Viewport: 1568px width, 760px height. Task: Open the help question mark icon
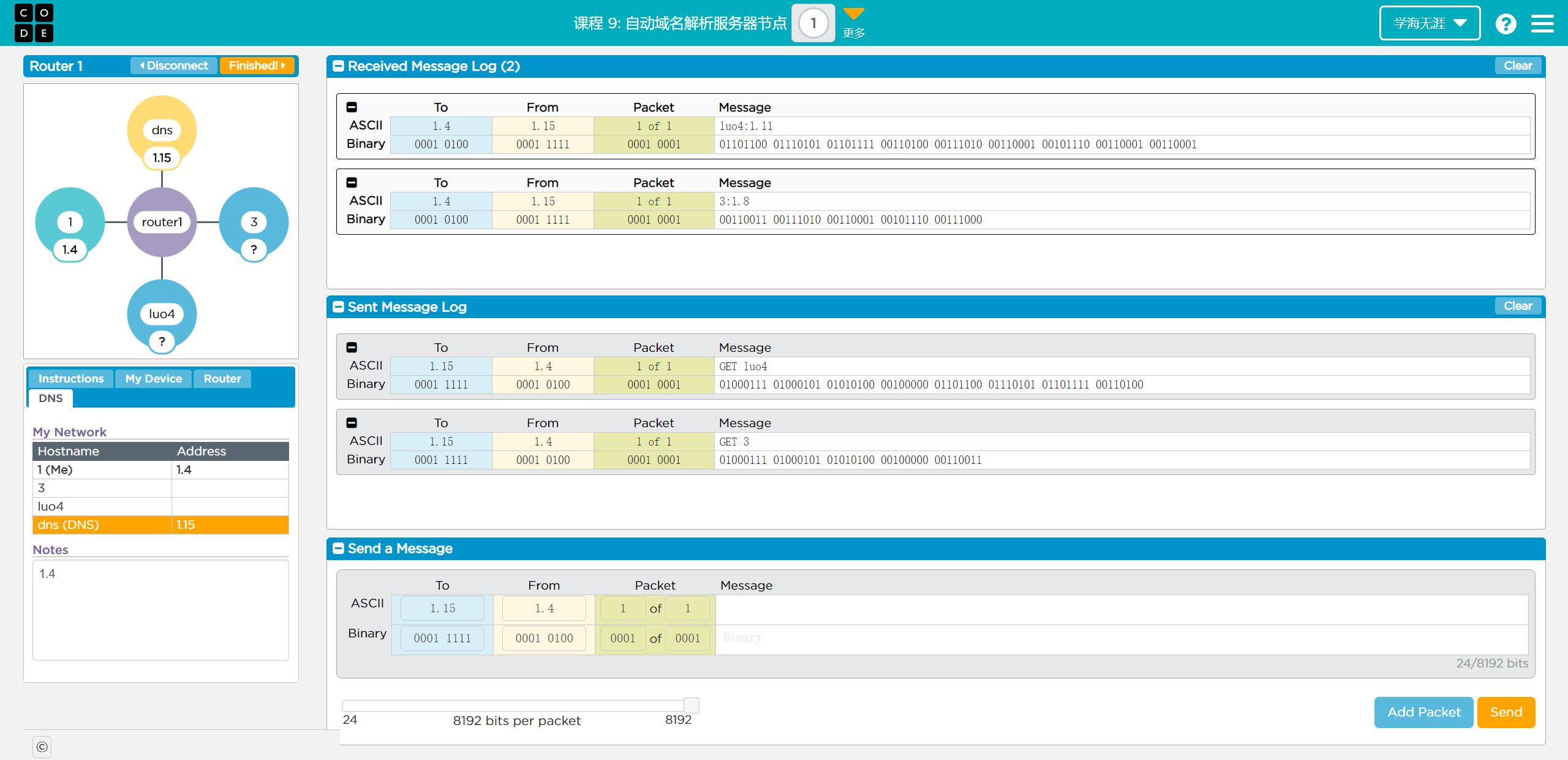(1506, 24)
